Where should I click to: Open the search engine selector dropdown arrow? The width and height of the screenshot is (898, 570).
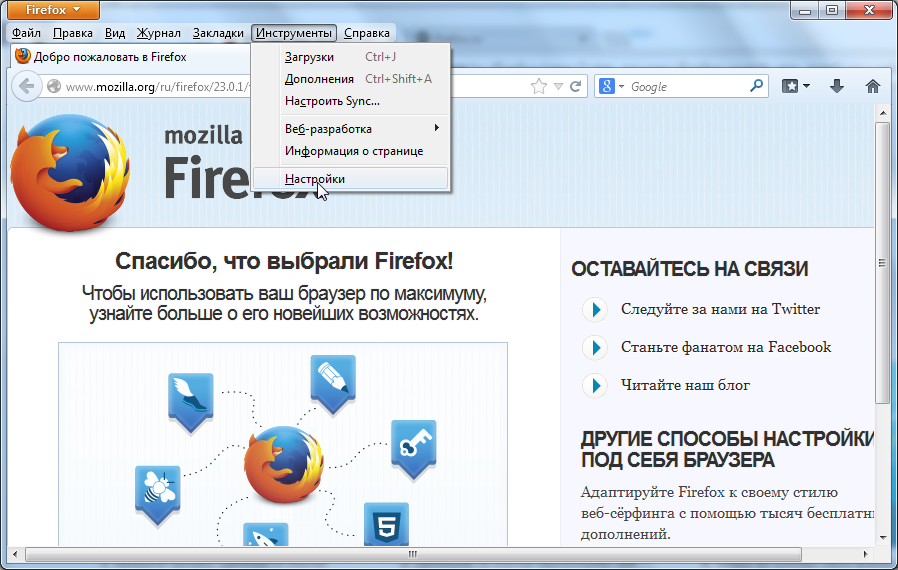pos(621,87)
